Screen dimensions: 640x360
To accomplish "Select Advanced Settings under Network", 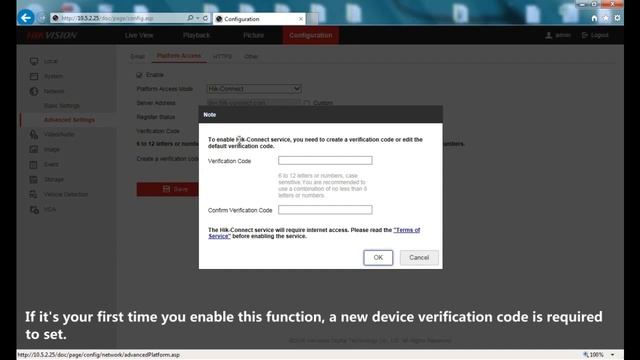I will (69, 120).
